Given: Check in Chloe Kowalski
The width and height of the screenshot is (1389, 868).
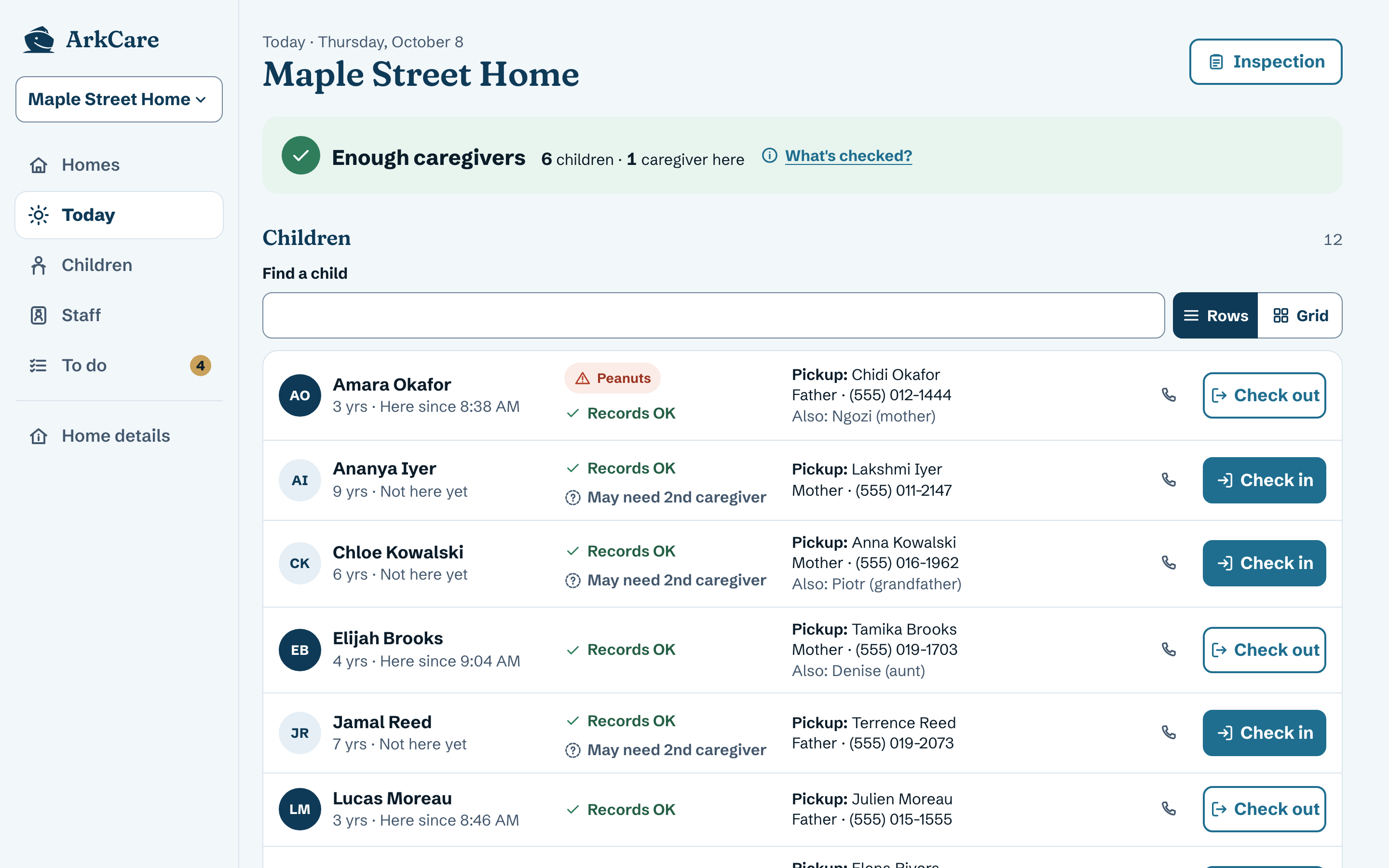Looking at the screenshot, I should click(x=1265, y=563).
